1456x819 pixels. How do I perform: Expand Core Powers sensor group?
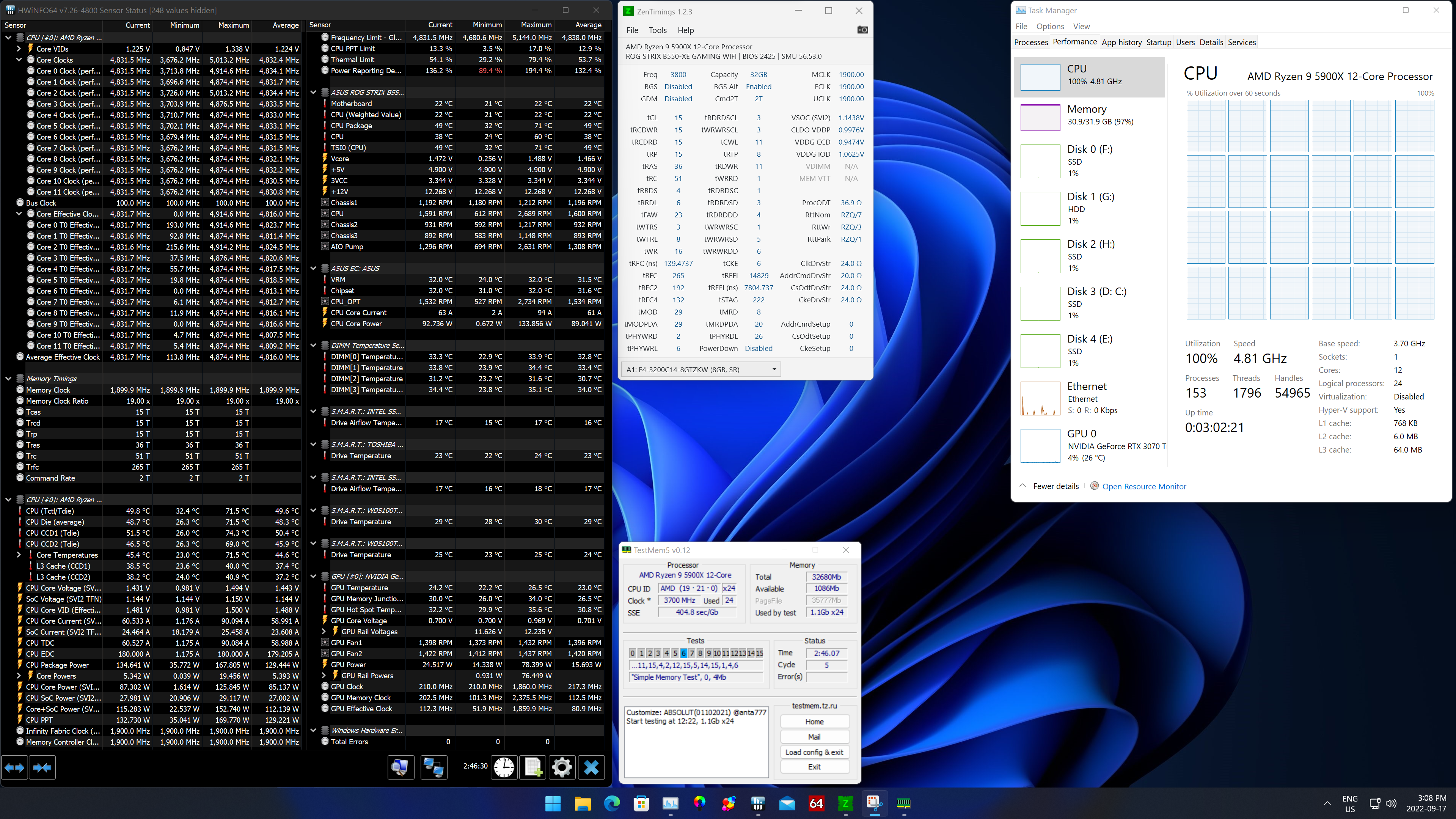(19, 676)
